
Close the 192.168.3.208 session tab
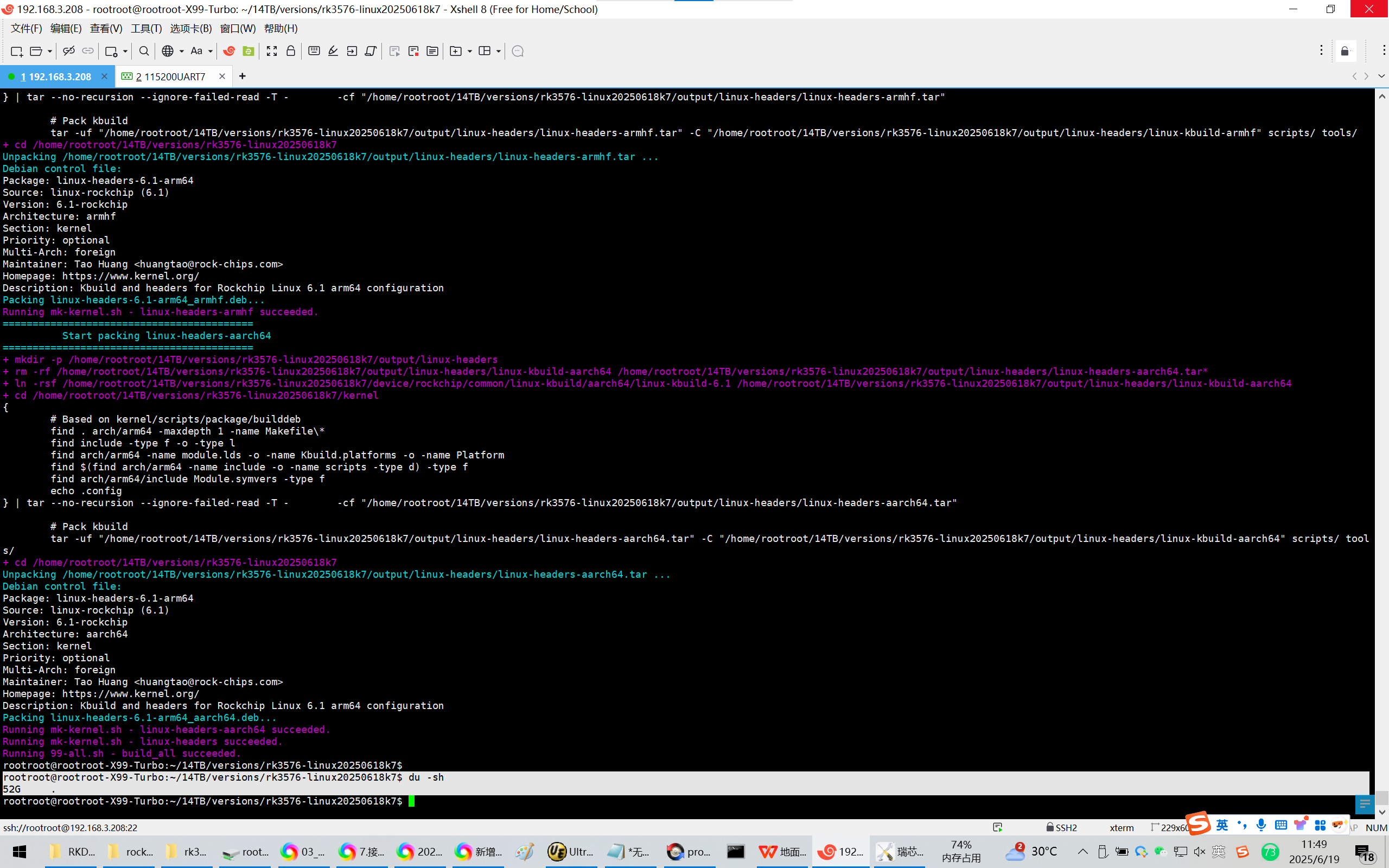[104, 76]
